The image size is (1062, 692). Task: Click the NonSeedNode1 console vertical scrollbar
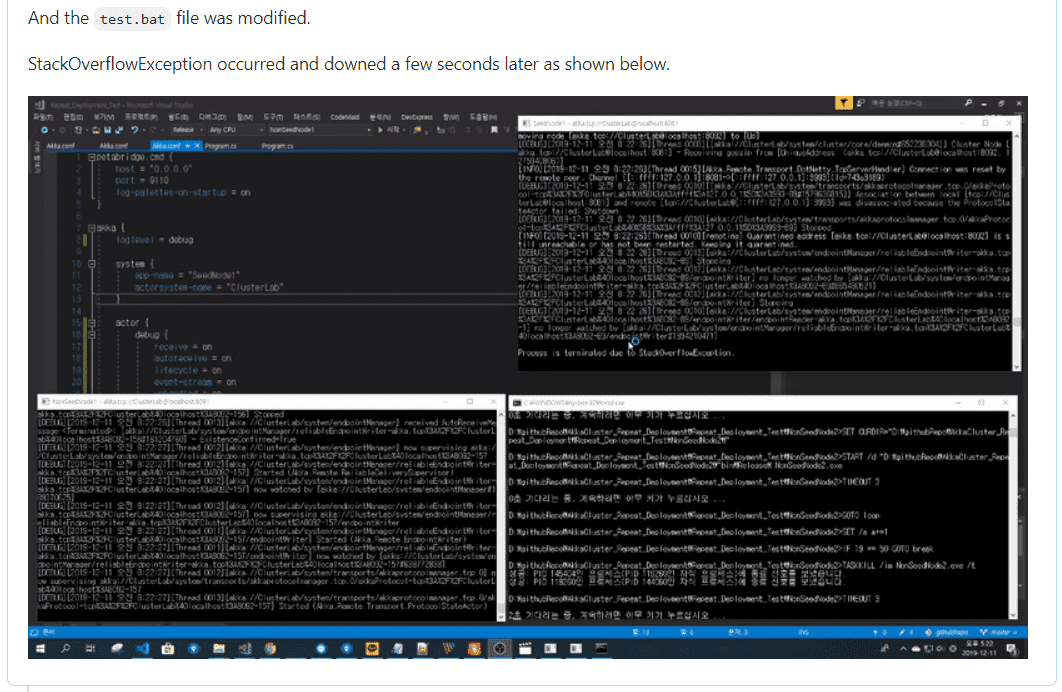[501, 515]
